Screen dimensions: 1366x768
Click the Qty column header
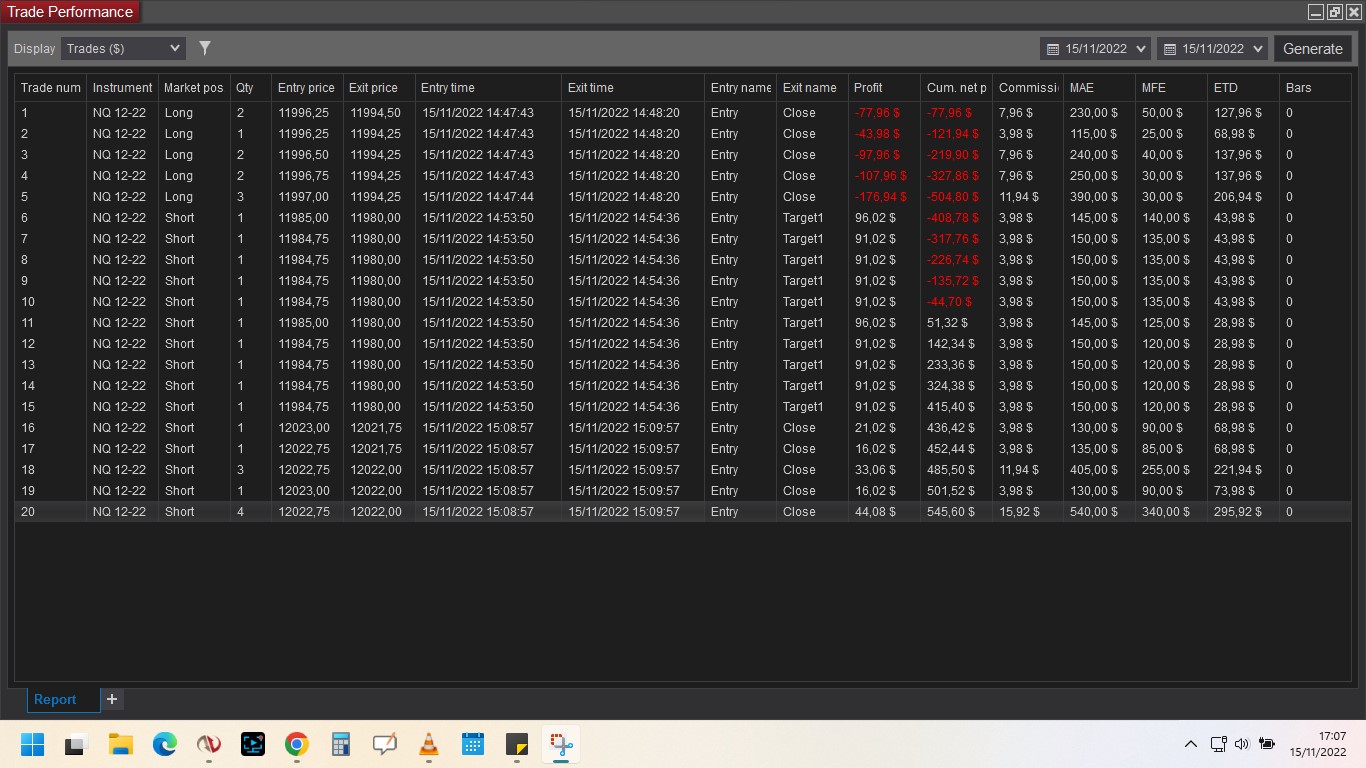tap(251, 88)
